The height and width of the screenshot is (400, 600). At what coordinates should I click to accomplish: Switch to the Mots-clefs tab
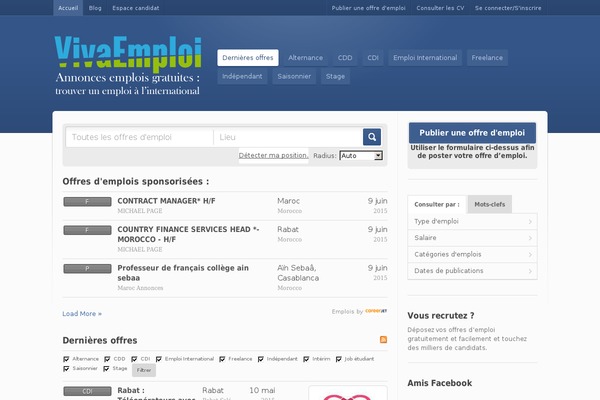pyautogui.click(x=489, y=204)
